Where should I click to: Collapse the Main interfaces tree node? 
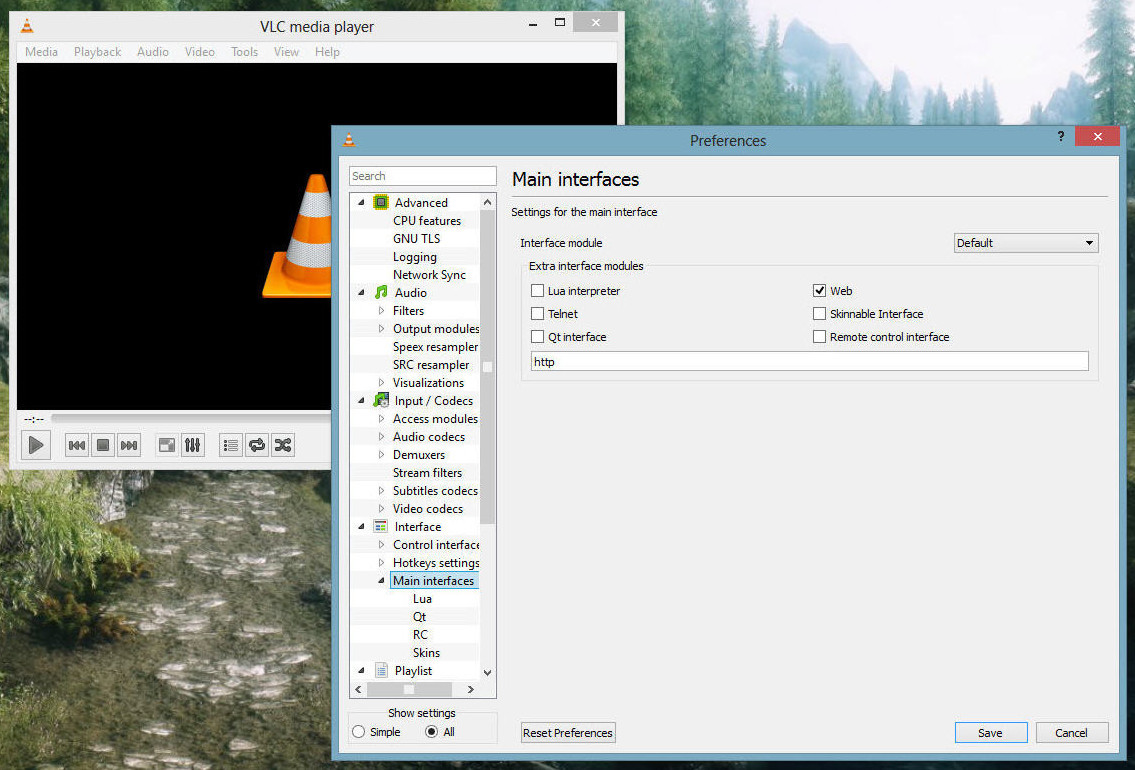click(x=381, y=581)
